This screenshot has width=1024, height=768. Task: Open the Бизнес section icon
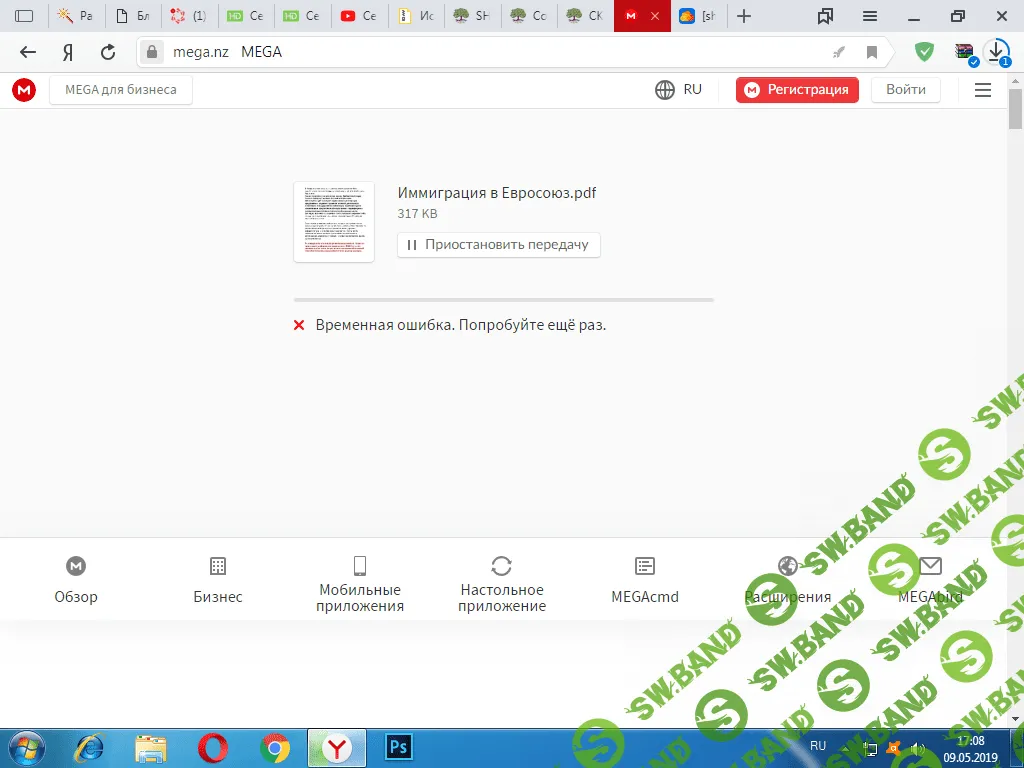[218, 566]
